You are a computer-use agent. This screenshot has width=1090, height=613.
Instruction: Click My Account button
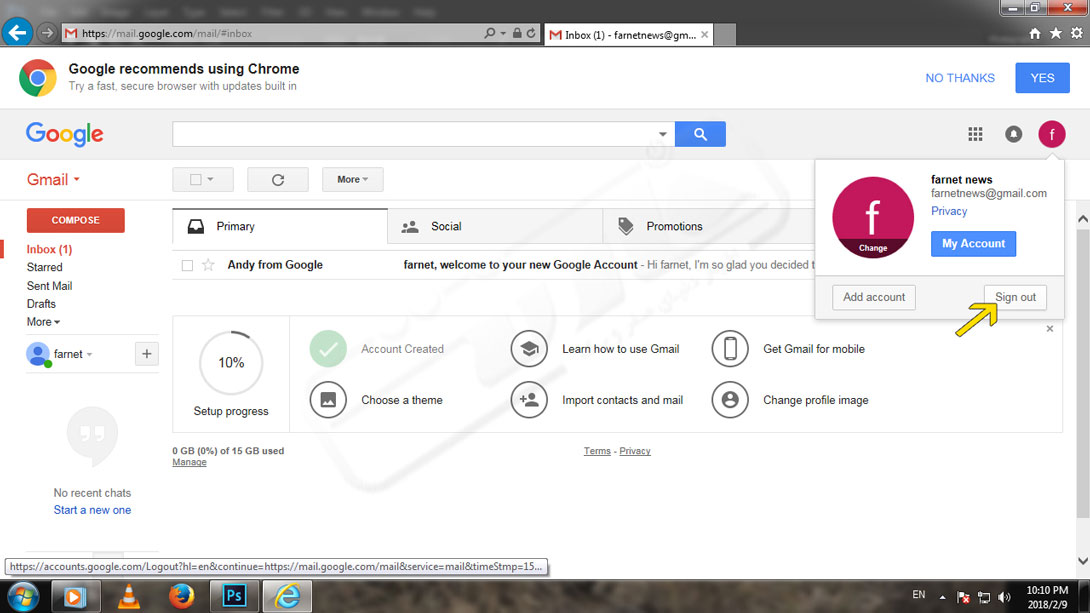(973, 243)
